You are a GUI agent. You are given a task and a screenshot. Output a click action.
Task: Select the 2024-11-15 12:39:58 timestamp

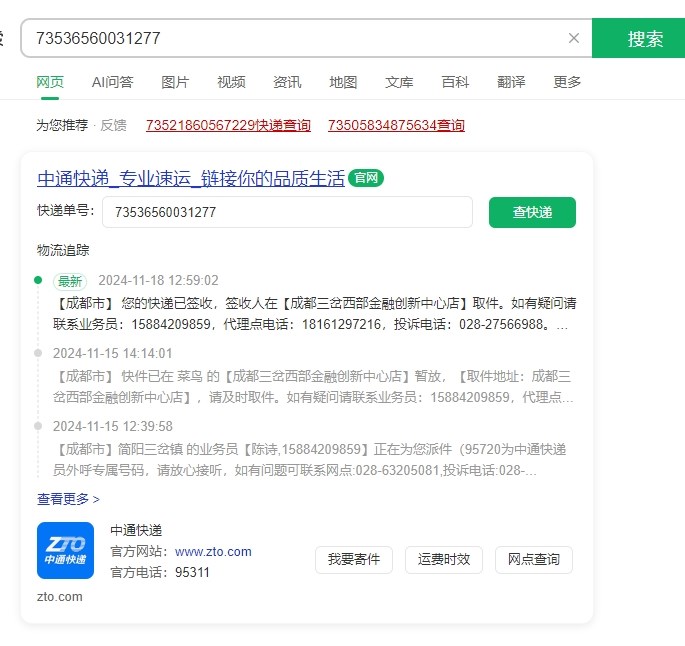(x=113, y=426)
